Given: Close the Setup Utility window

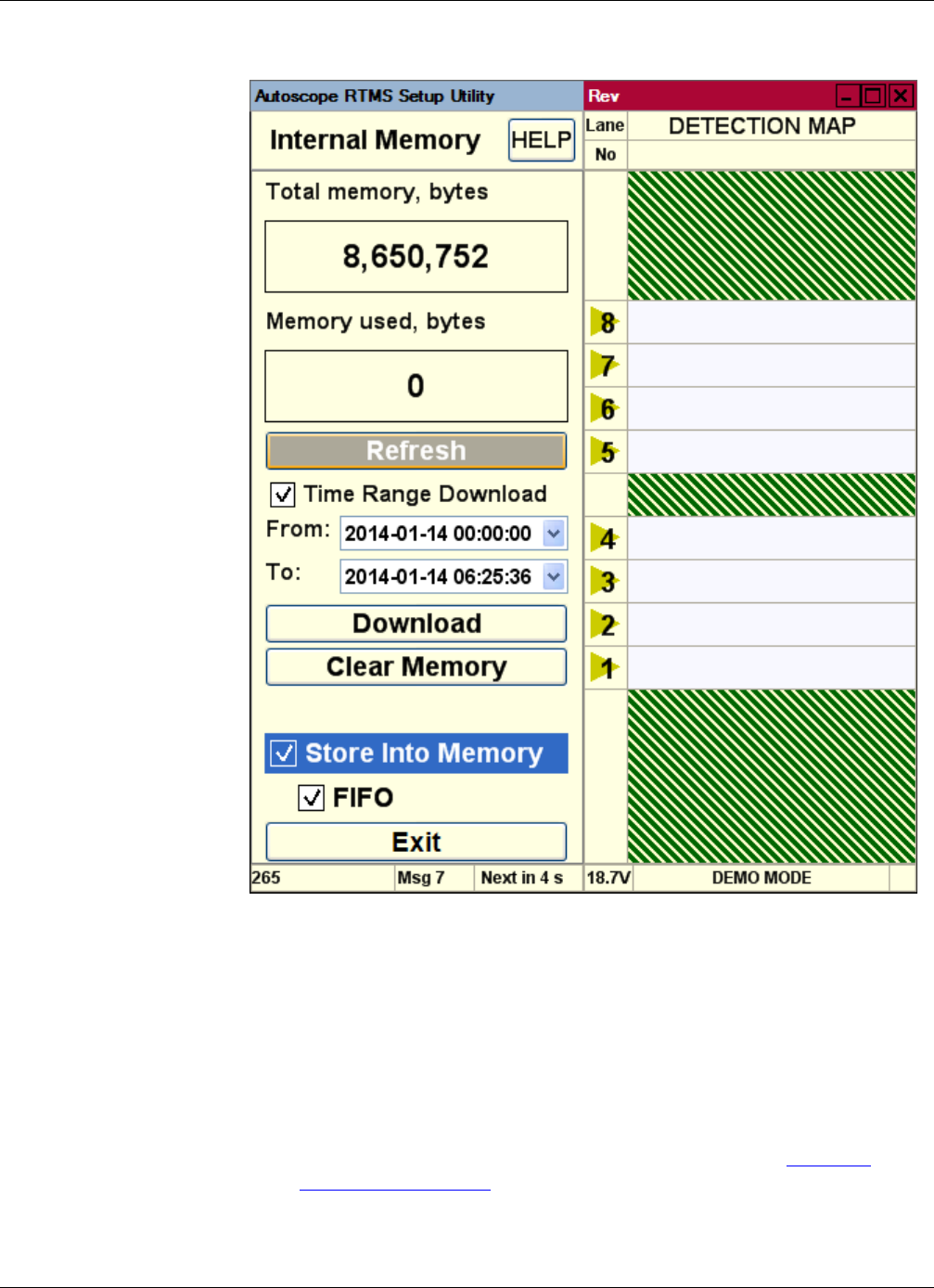Looking at the screenshot, I should point(901,96).
